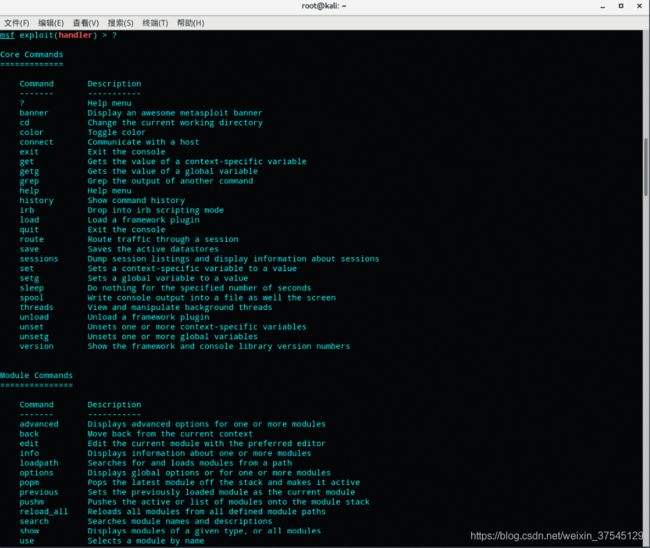This screenshot has width=650, height=548.
Task: Open the 帮助(H) menu
Action: 191,23
